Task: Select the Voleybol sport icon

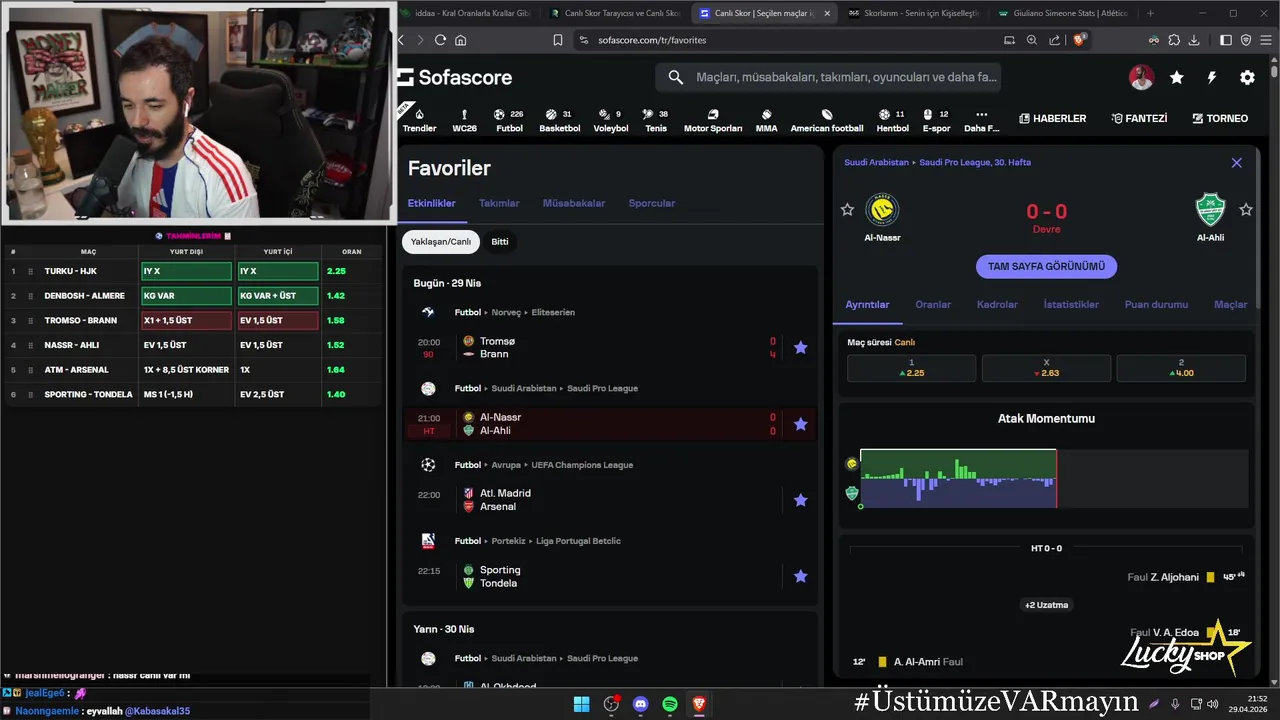Action: [x=611, y=120]
